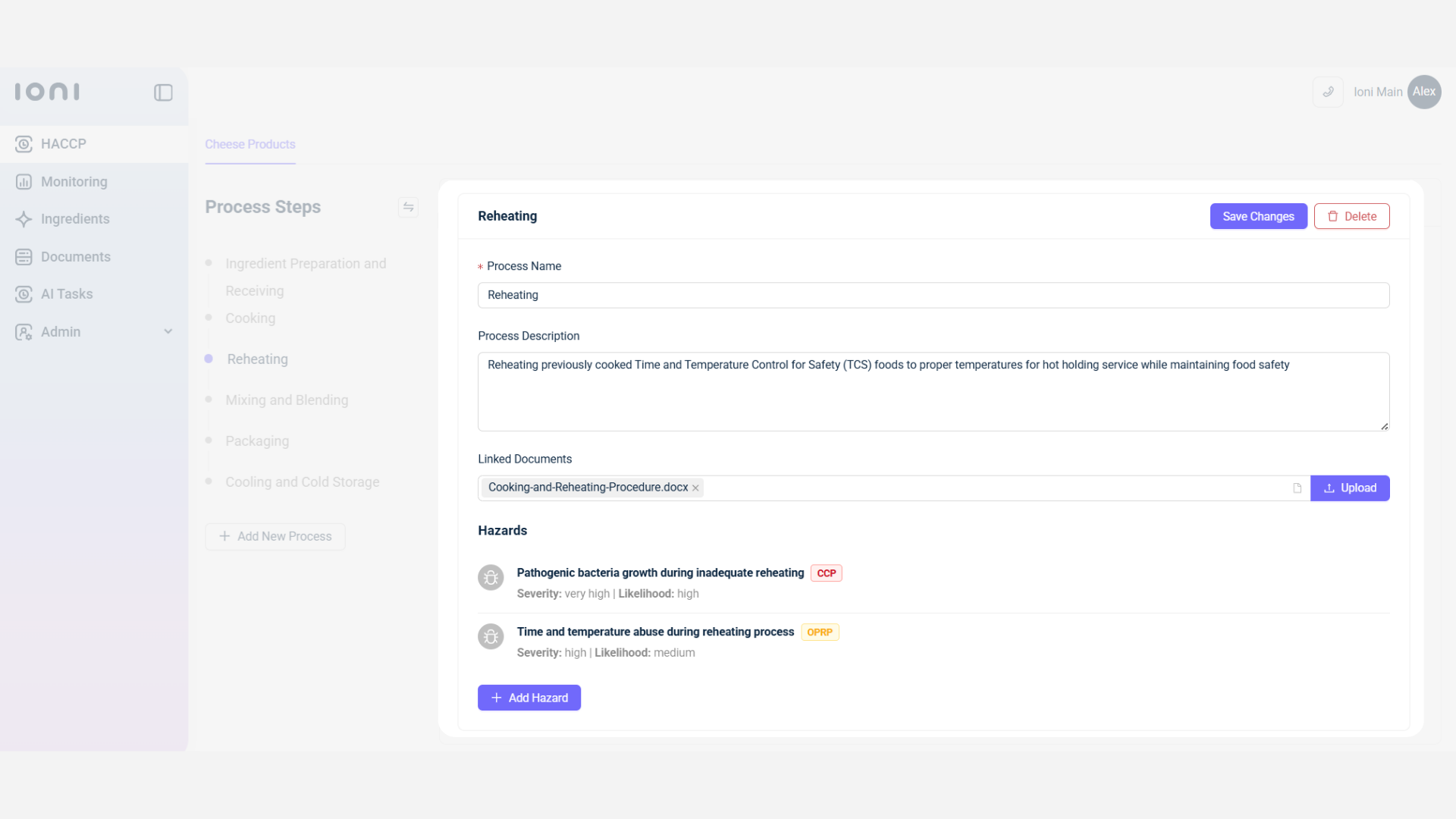This screenshot has width=1456, height=819.
Task: Switch to the Cheese Products tab
Action: point(249,144)
